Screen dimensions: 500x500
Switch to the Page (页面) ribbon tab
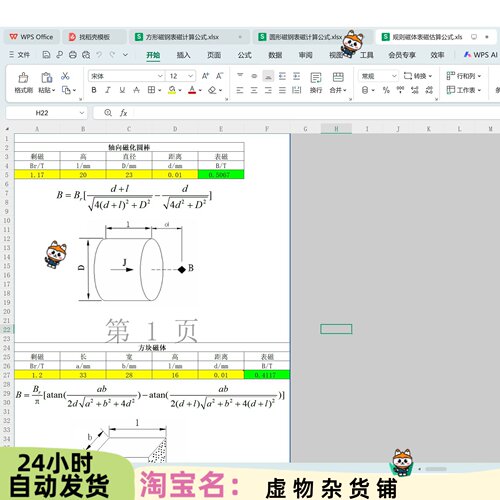pyautogui.click(x=214, y=55)
